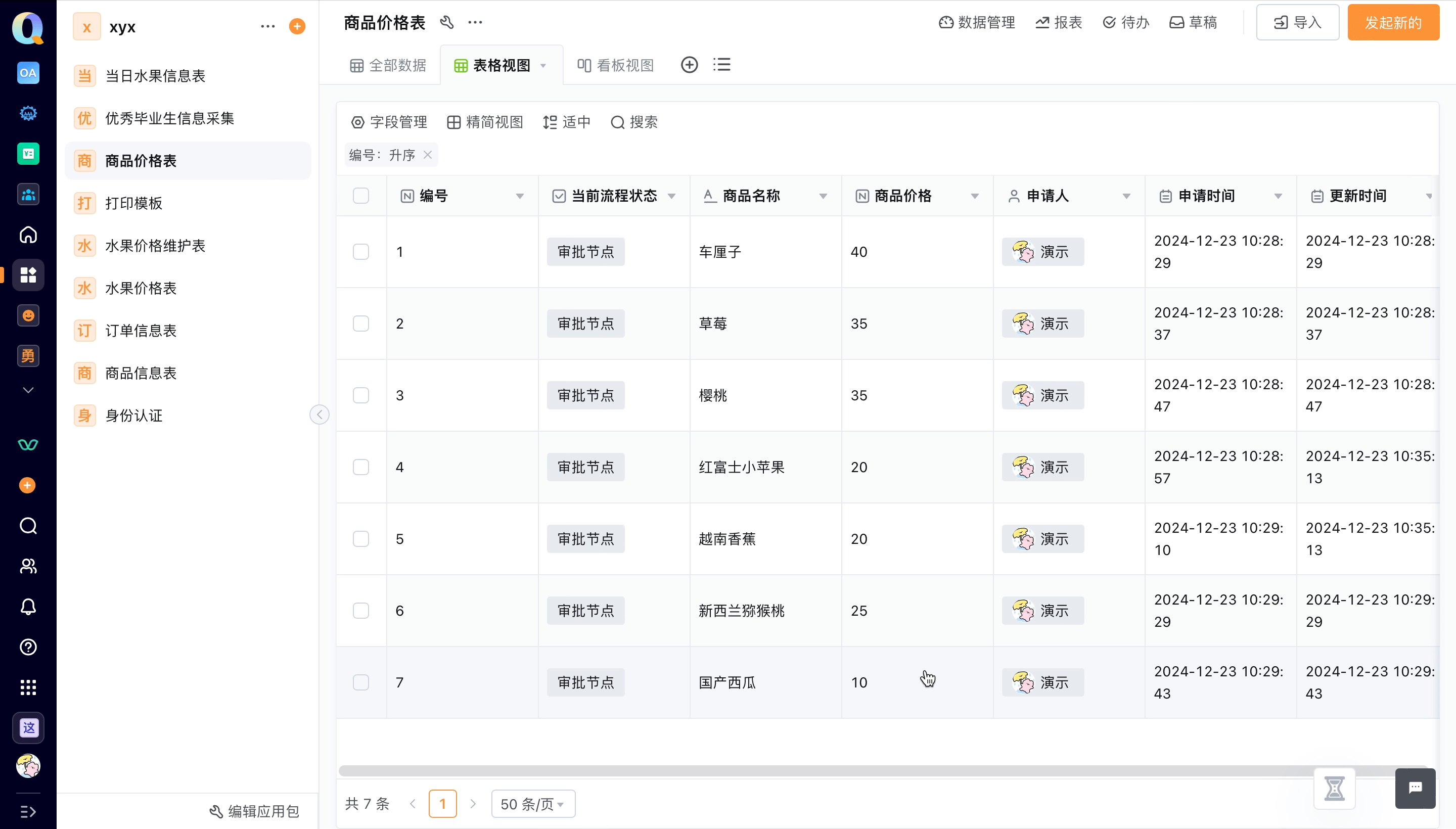Open the 商品名称 column dropdown arrow

coord(823,197)
